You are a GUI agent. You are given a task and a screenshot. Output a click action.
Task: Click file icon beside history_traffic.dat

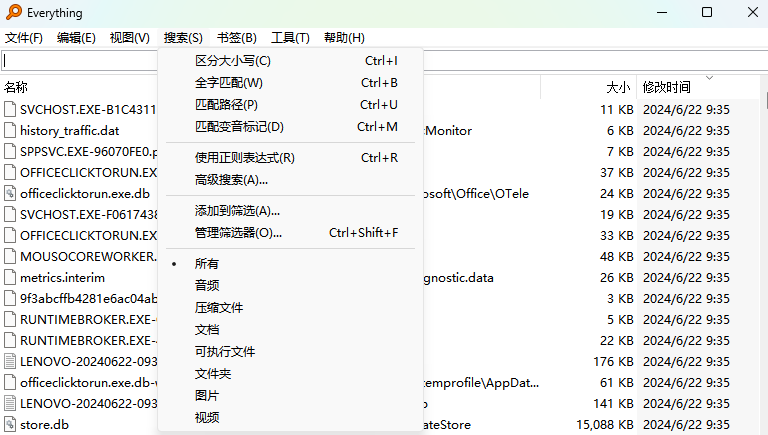point(10,130)
